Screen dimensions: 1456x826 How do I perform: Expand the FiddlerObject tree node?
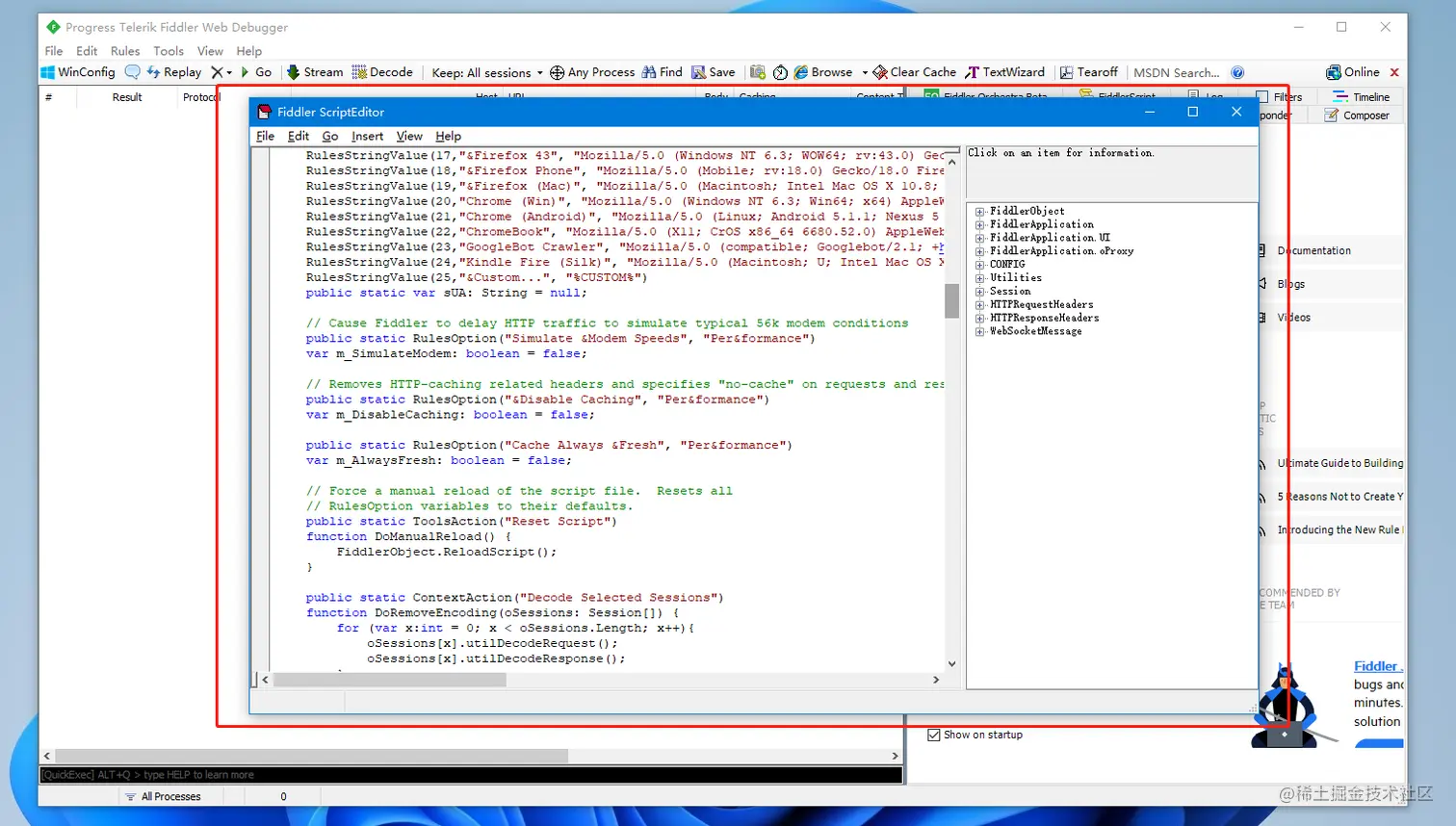pyautogui.click(x=979, y=211)
